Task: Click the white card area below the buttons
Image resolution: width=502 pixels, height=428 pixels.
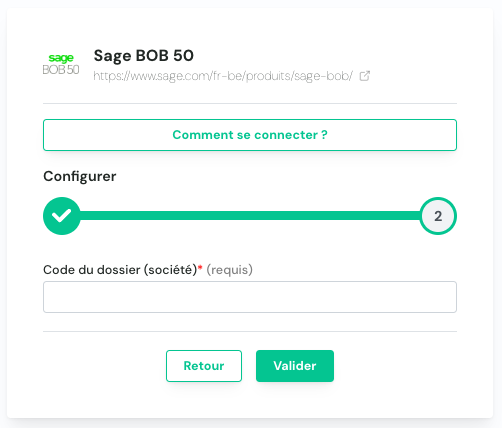Action: pos(250,400)
